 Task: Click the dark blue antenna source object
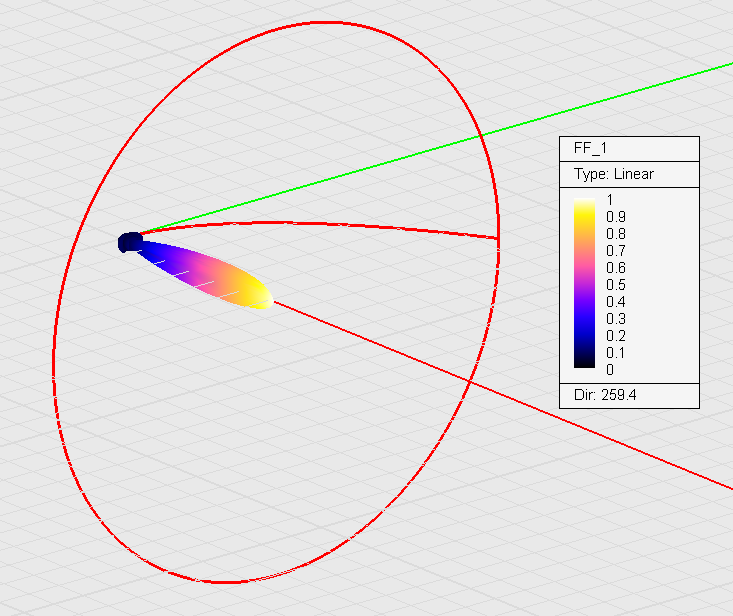[x=130, y=242]
